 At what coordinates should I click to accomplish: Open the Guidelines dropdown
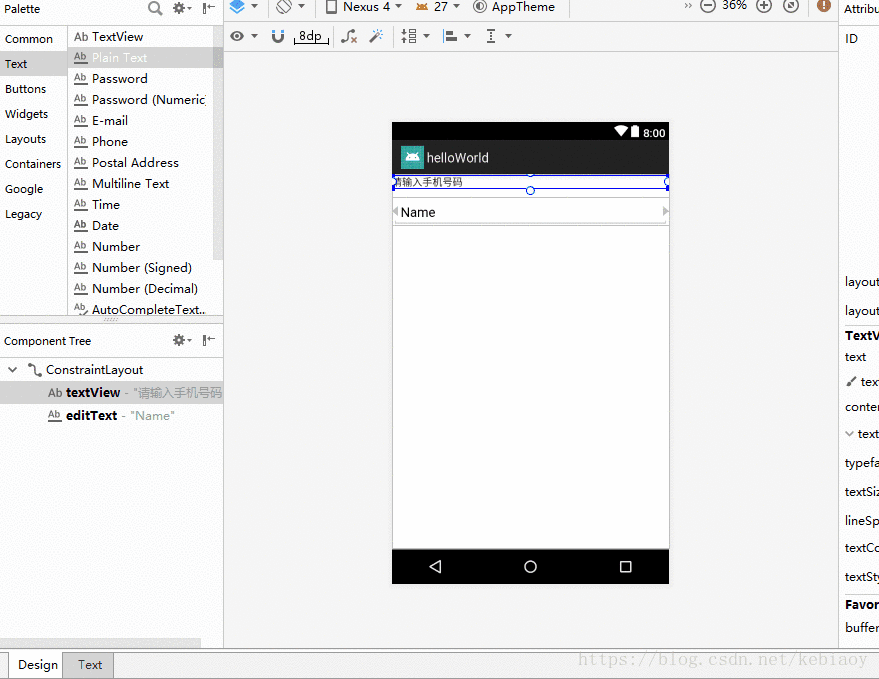point(498,36)
